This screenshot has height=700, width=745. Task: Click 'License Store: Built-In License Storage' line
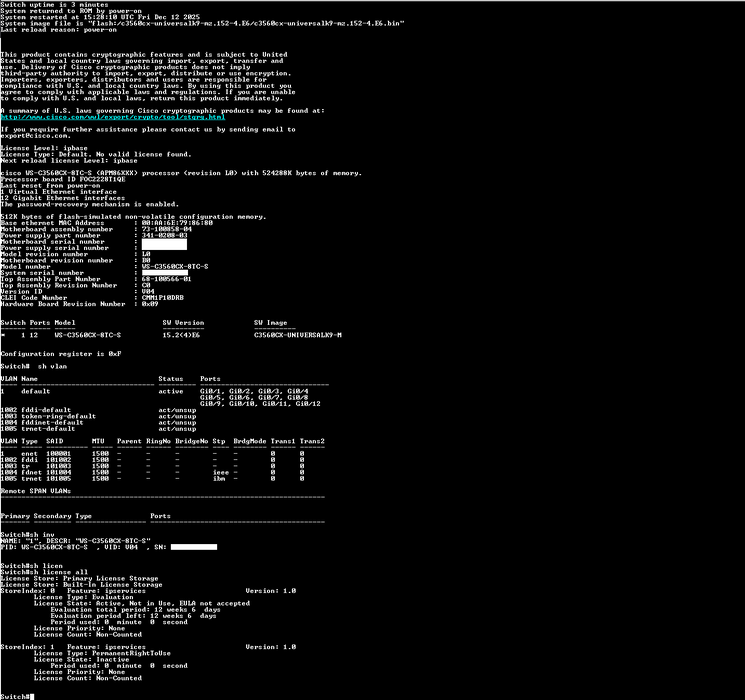(81, 585)
